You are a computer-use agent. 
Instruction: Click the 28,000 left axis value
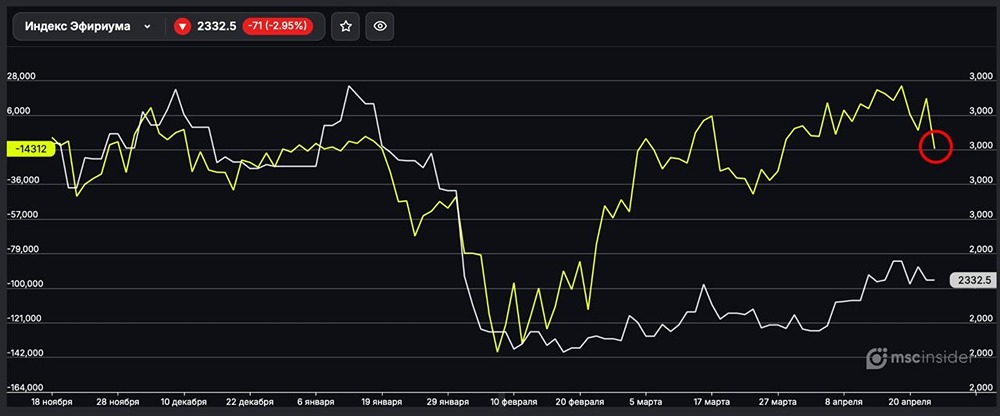21,77
